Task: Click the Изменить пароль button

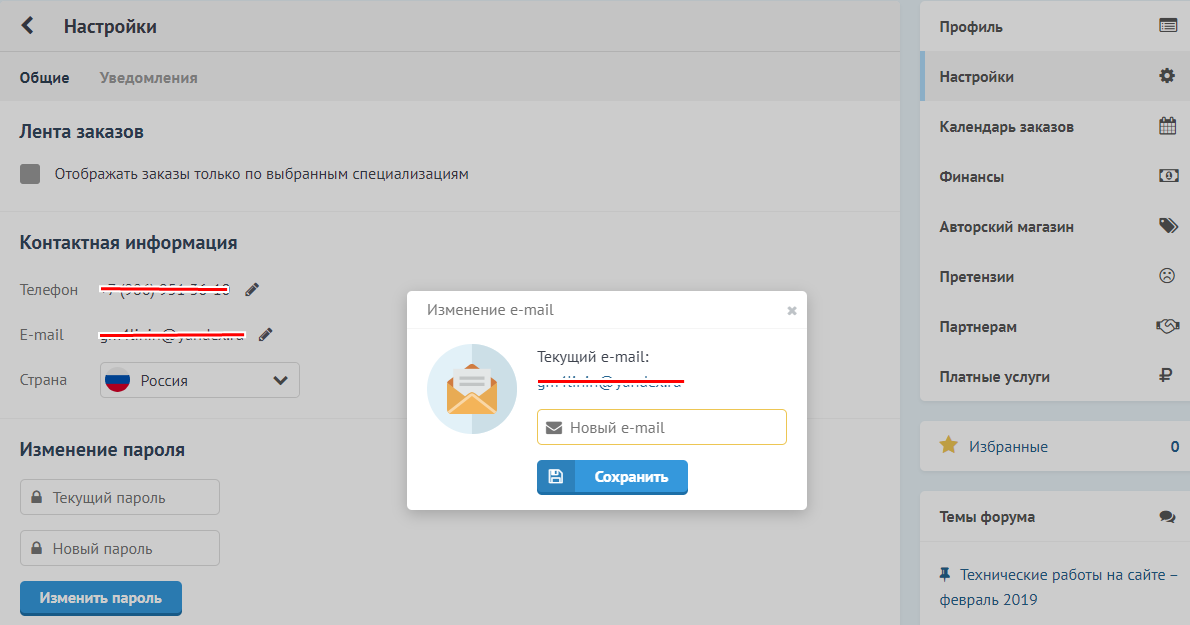Action: click(101, 598)
